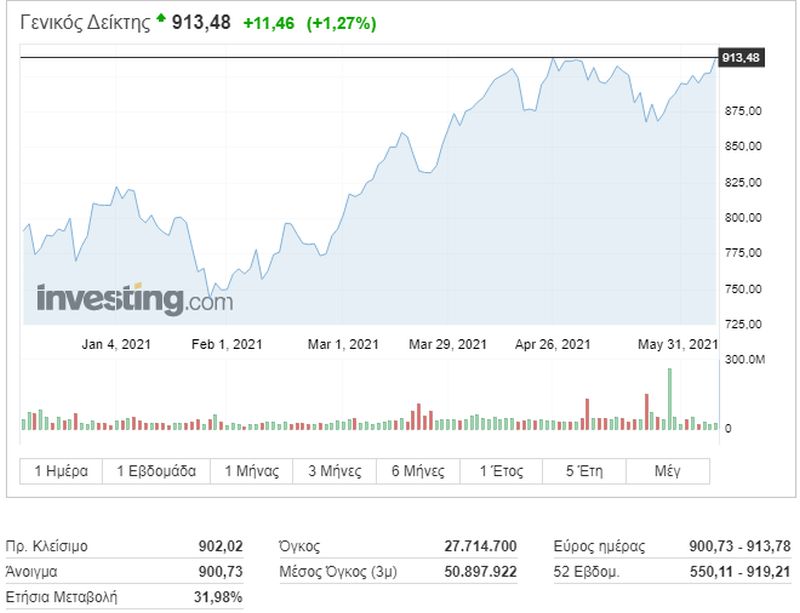The height and width of the screenshot is (613, 800).
Task: Click the 750,00 price axis label
Action: [743, 289]
